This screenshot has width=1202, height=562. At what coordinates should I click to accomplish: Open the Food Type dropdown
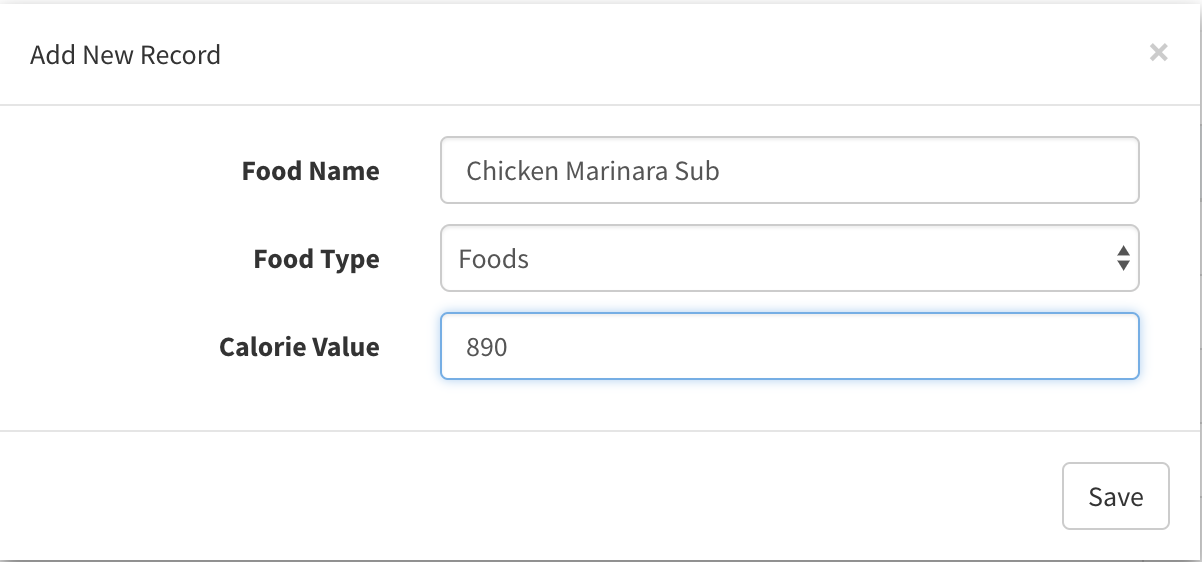coord(789,259)
